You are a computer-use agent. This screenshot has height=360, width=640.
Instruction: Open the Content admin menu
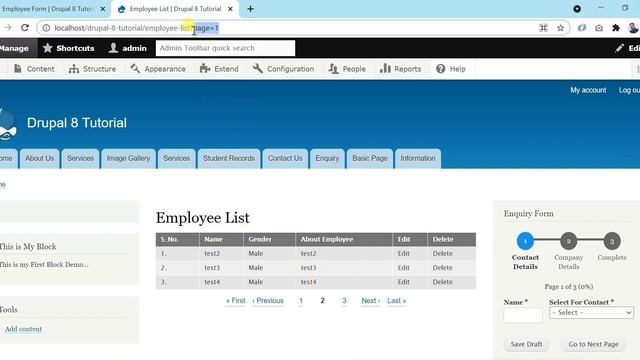point(34,69)
